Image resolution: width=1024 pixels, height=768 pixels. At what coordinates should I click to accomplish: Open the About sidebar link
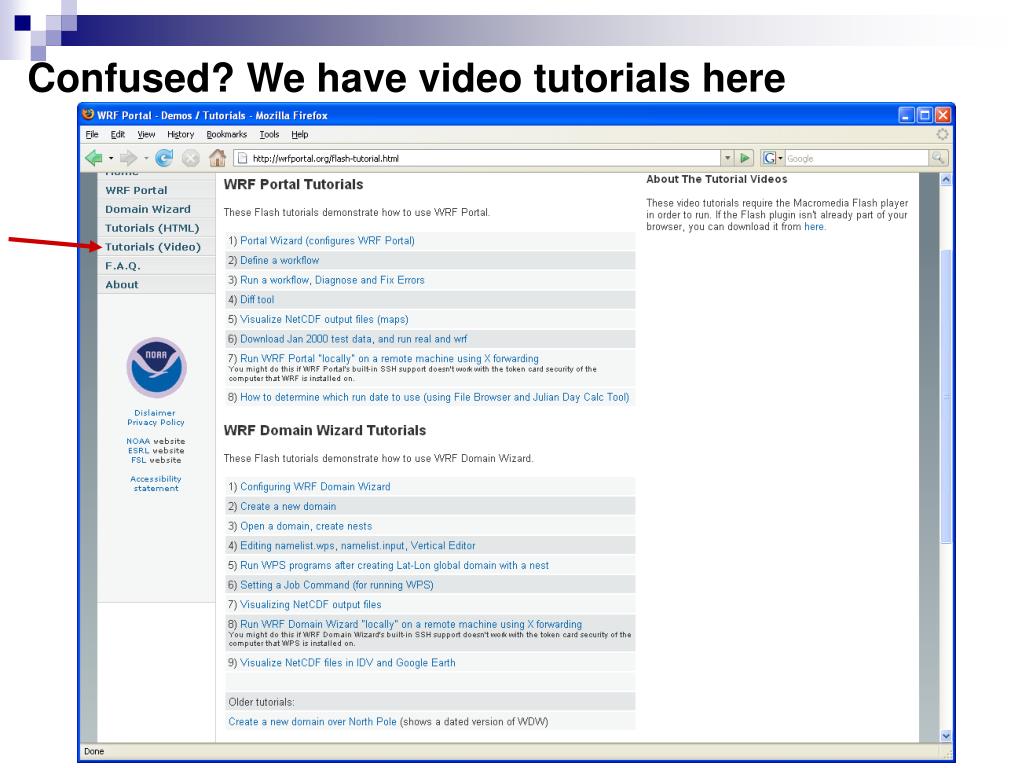(x=121, y=285)
